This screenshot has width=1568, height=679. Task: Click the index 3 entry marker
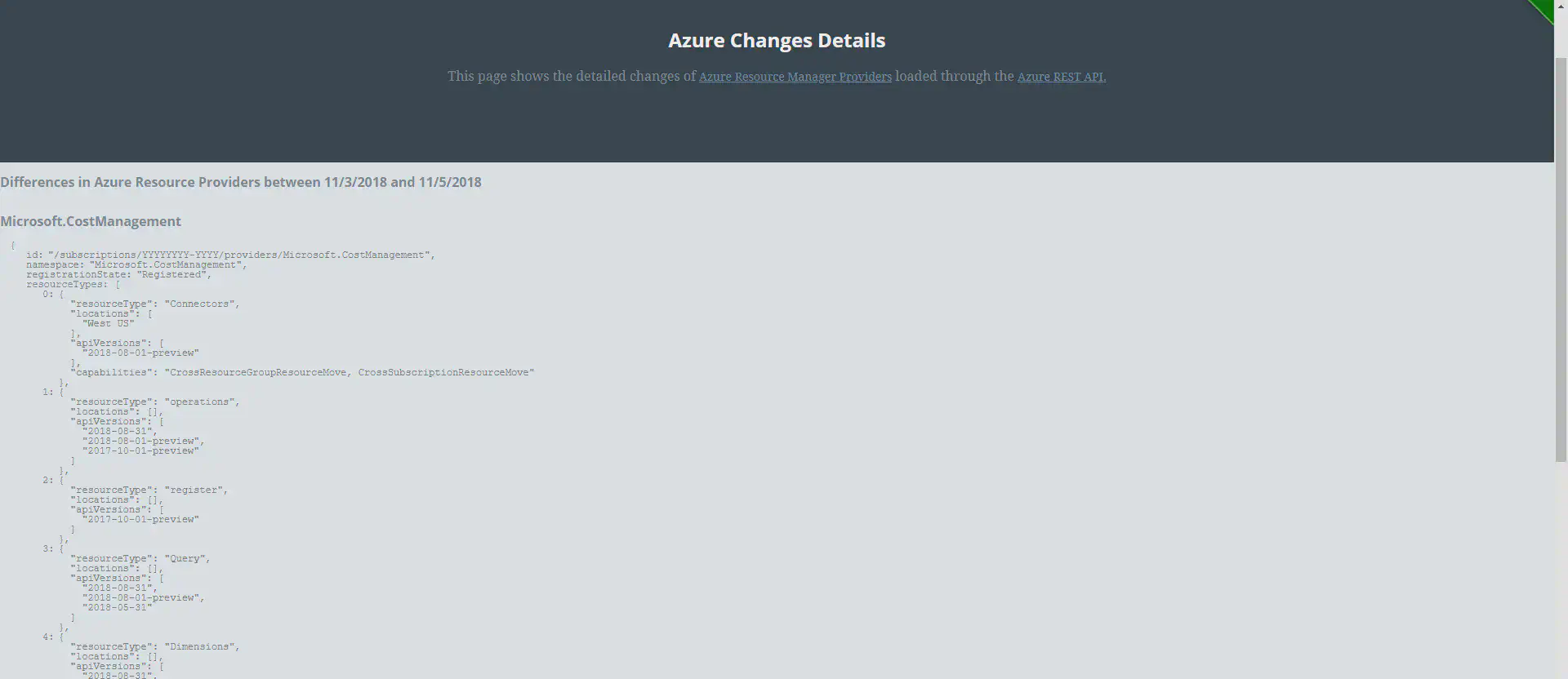pos(48,549)
